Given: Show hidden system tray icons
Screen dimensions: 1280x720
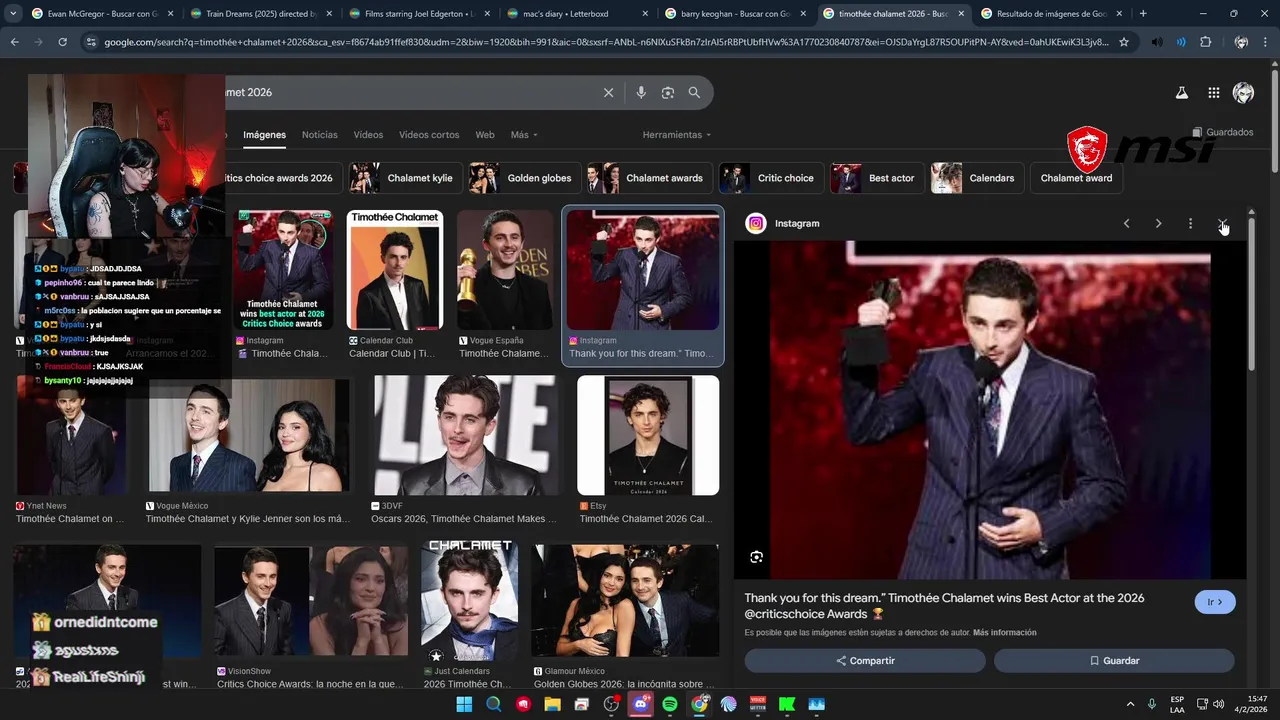Looking at the screenshot, I should (x=1130, y=704).
